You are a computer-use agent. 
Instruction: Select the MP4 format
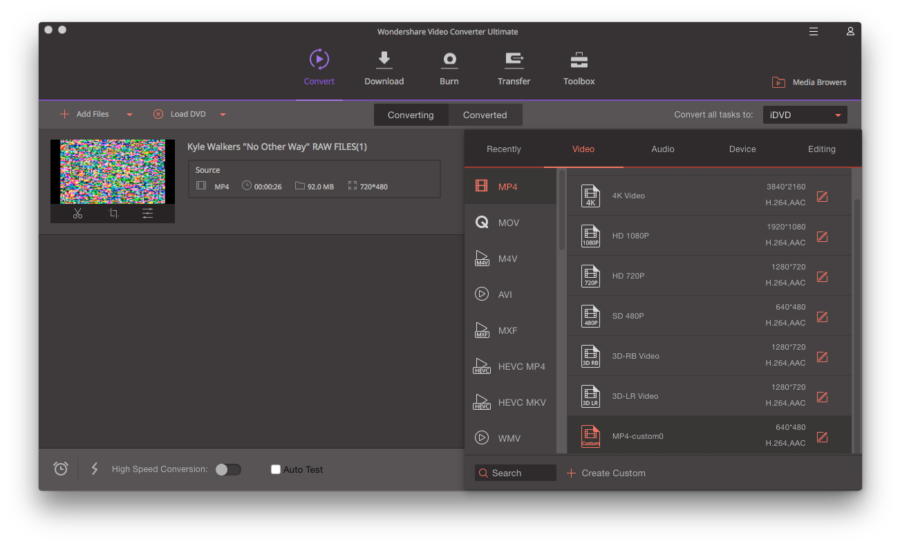pos(510,186)
